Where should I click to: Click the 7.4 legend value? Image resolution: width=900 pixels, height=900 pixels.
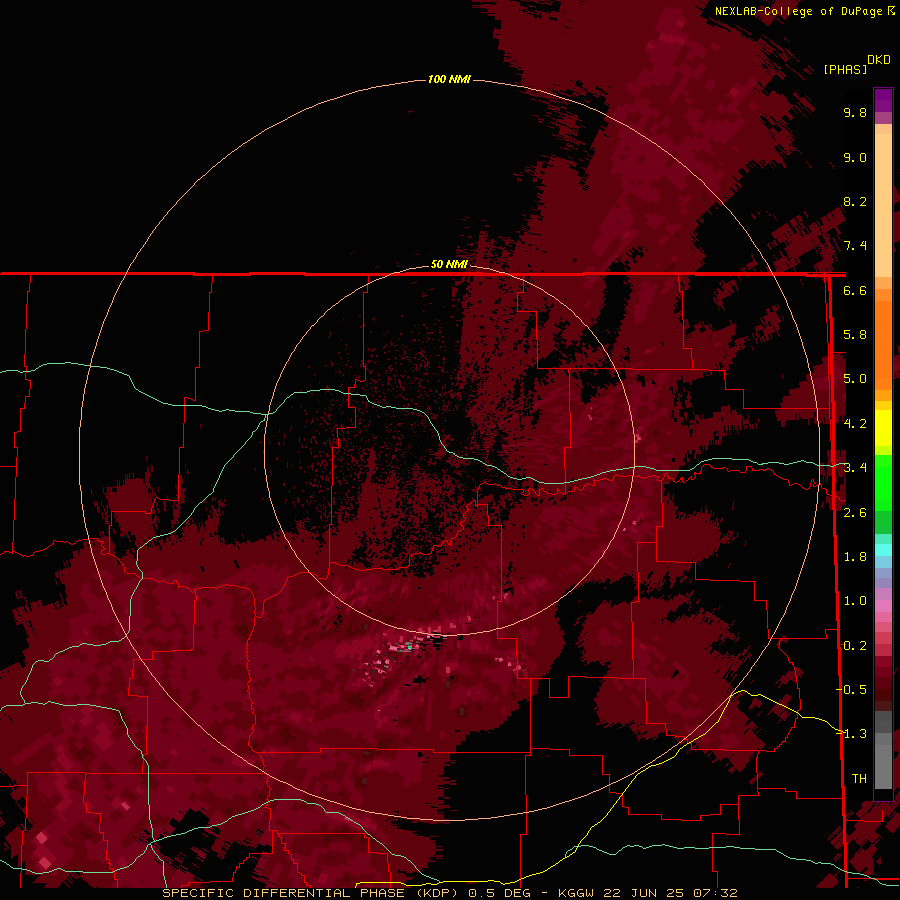(x=855, y=246)
